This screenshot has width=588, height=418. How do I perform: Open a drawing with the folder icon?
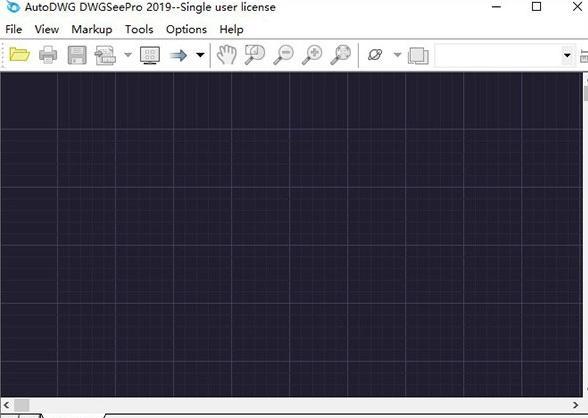click(20, 55)
